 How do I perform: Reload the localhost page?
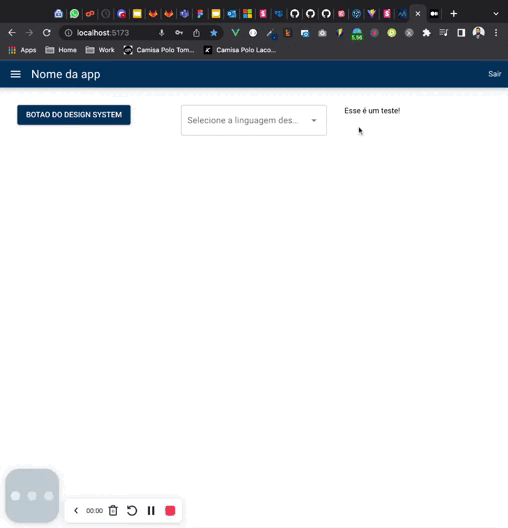click(x=46, y=33)
